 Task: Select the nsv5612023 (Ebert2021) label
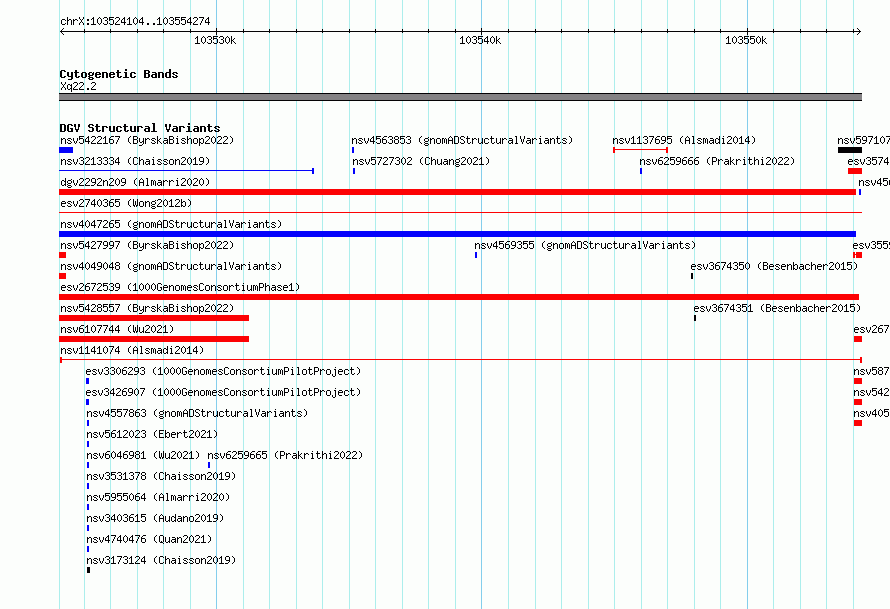(x=152, y=434)
